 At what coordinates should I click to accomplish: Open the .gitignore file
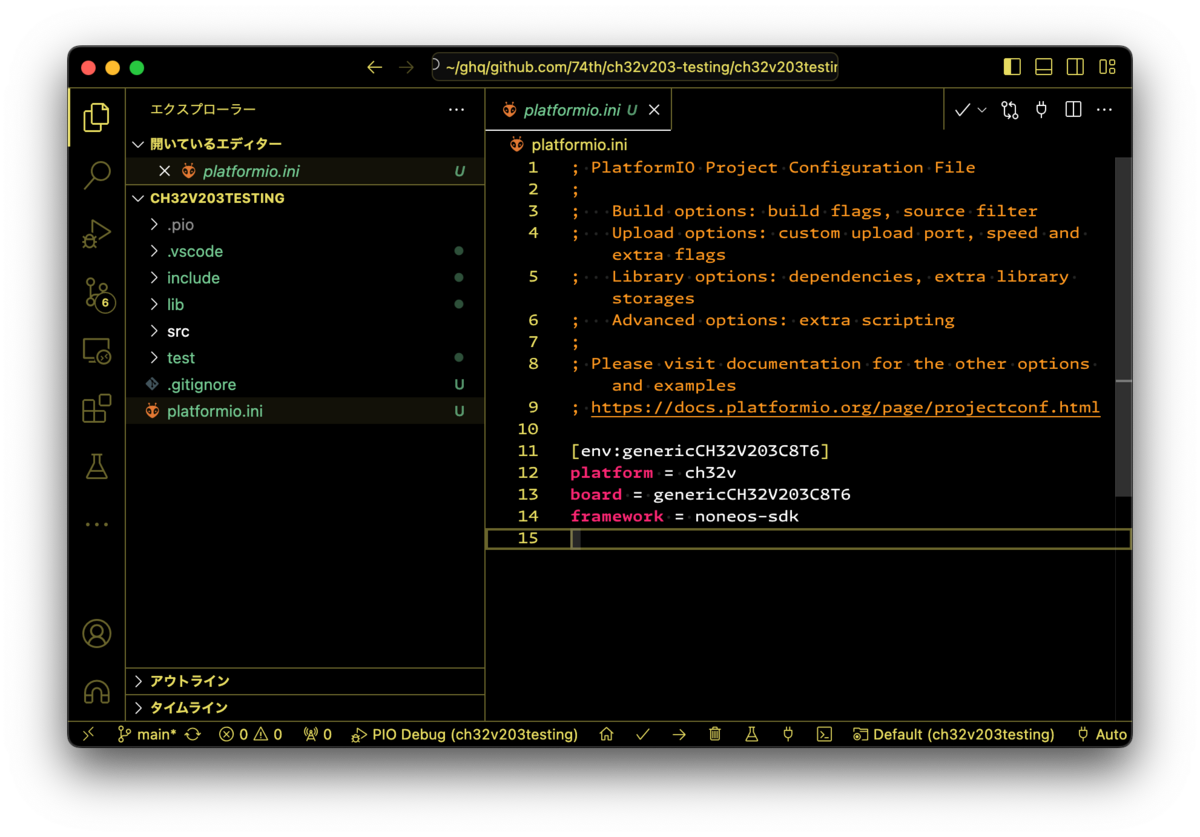pos(305,384)
